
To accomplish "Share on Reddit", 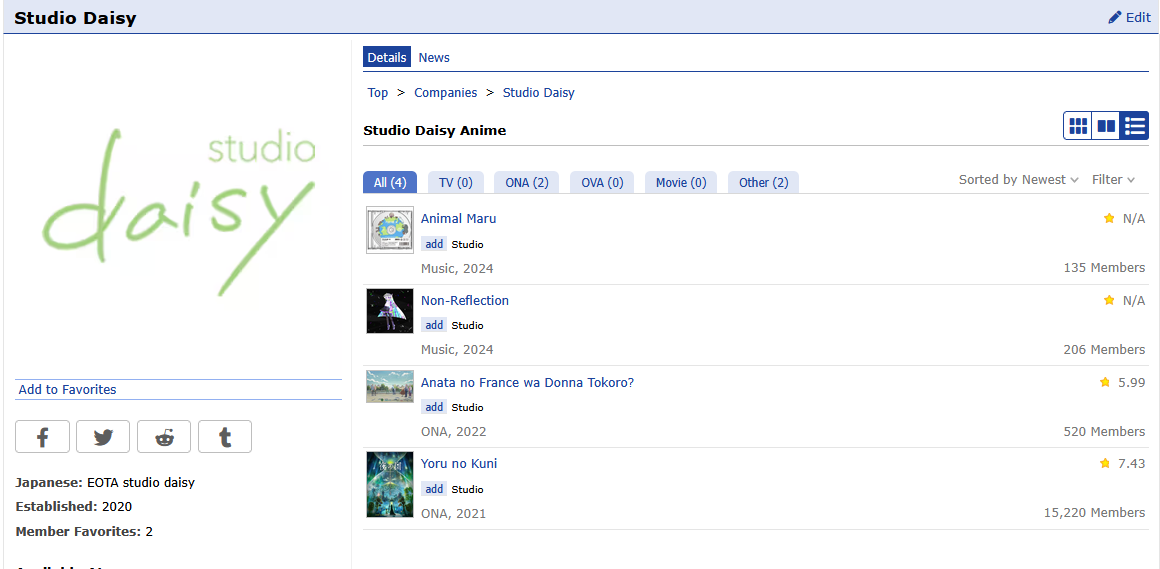I will pos(163,437).
